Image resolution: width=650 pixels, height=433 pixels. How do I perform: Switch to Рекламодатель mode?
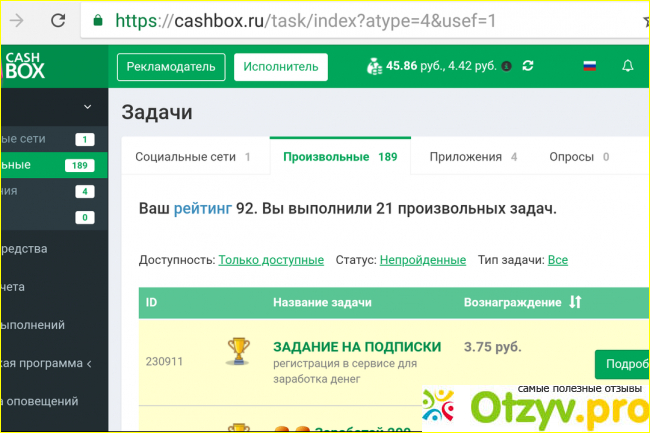(x=171, y=67)
